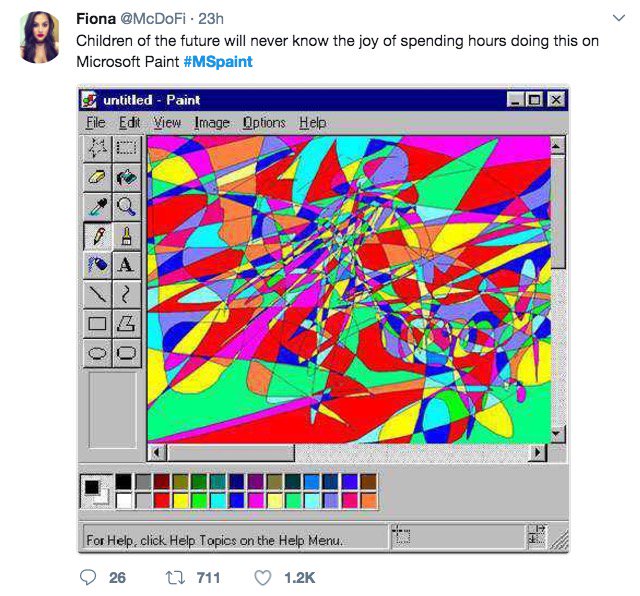This screenshot has height=596, width=640.
Task: Select the Eraser tool
Action: click(98, 177)
